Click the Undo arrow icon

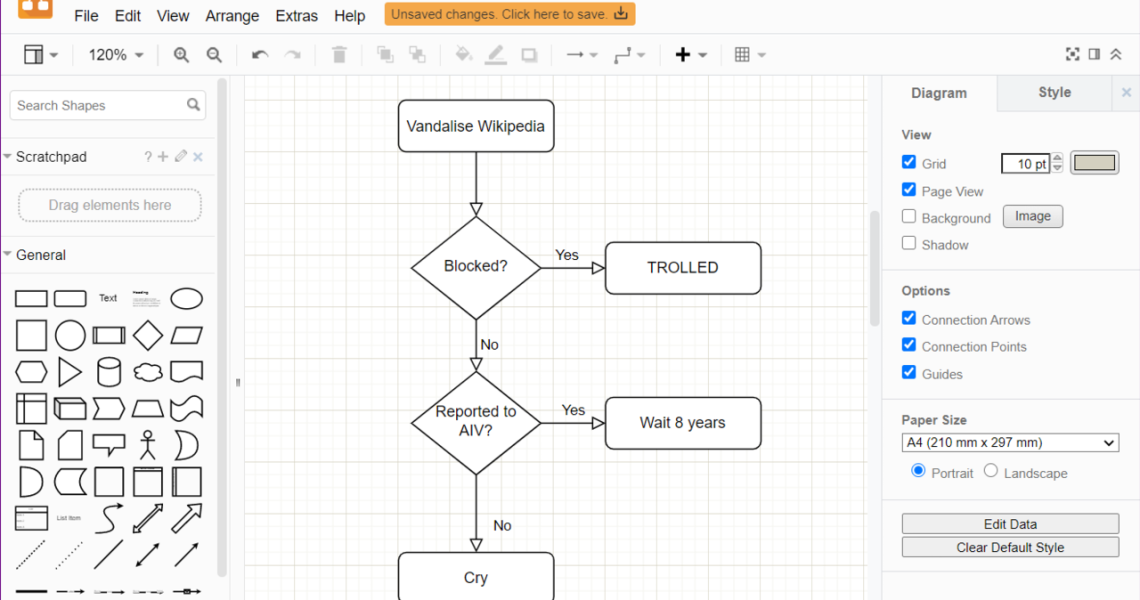[x=260, y=55]
